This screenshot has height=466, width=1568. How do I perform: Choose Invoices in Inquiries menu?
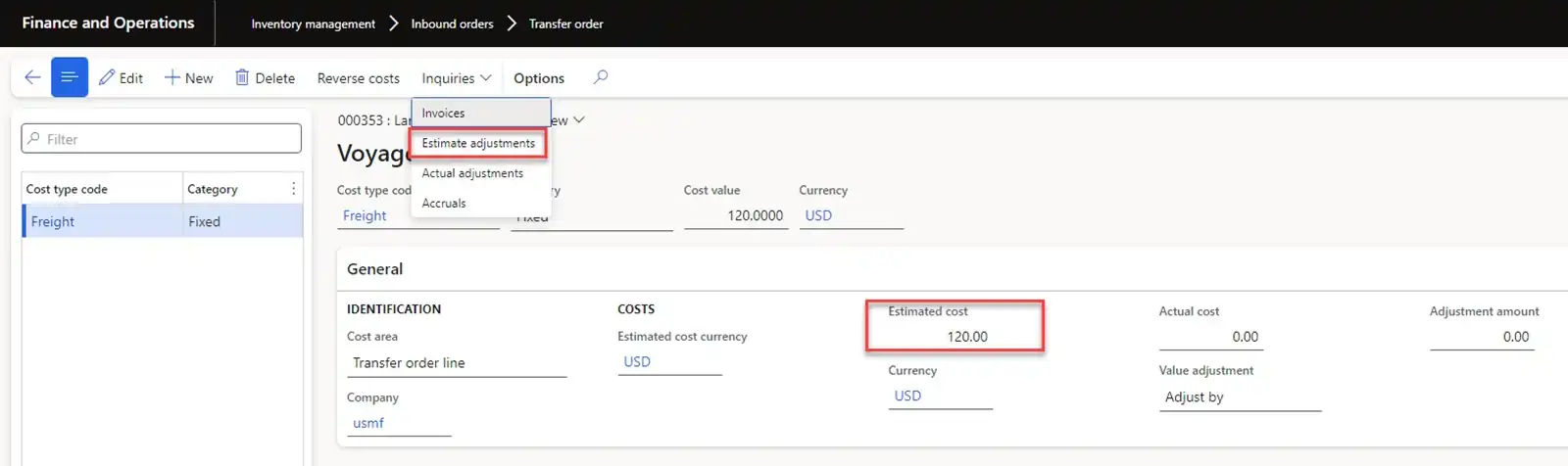pyautogui.click(x=443, y=114)
